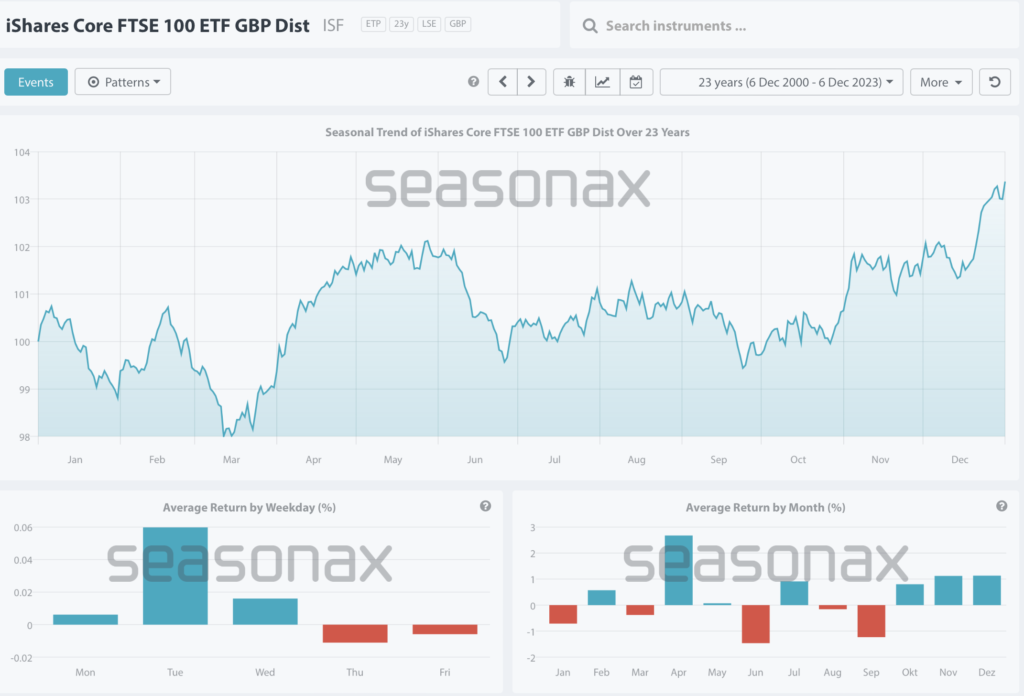Open the 23 years date range dropdown
The image size is (1024, 696).
tap(781, 82)
